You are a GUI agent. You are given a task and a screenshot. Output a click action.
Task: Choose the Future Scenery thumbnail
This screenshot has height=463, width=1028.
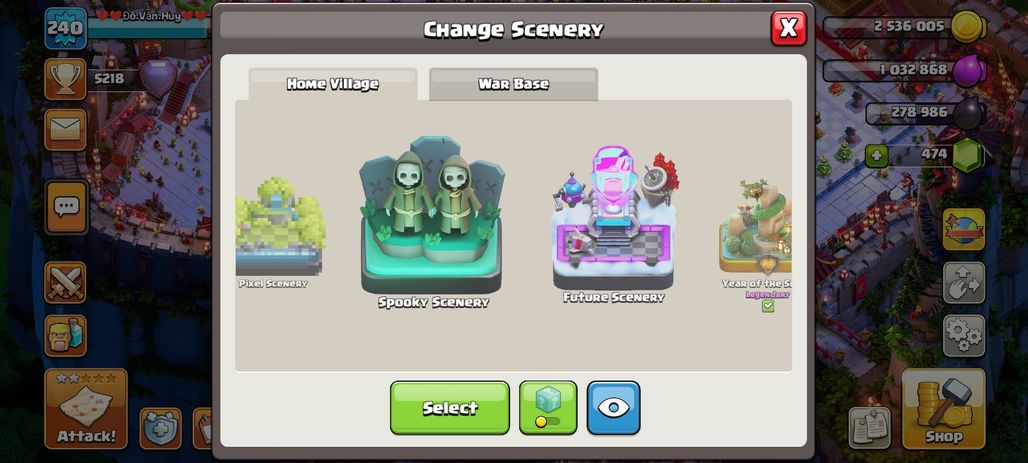613,224
